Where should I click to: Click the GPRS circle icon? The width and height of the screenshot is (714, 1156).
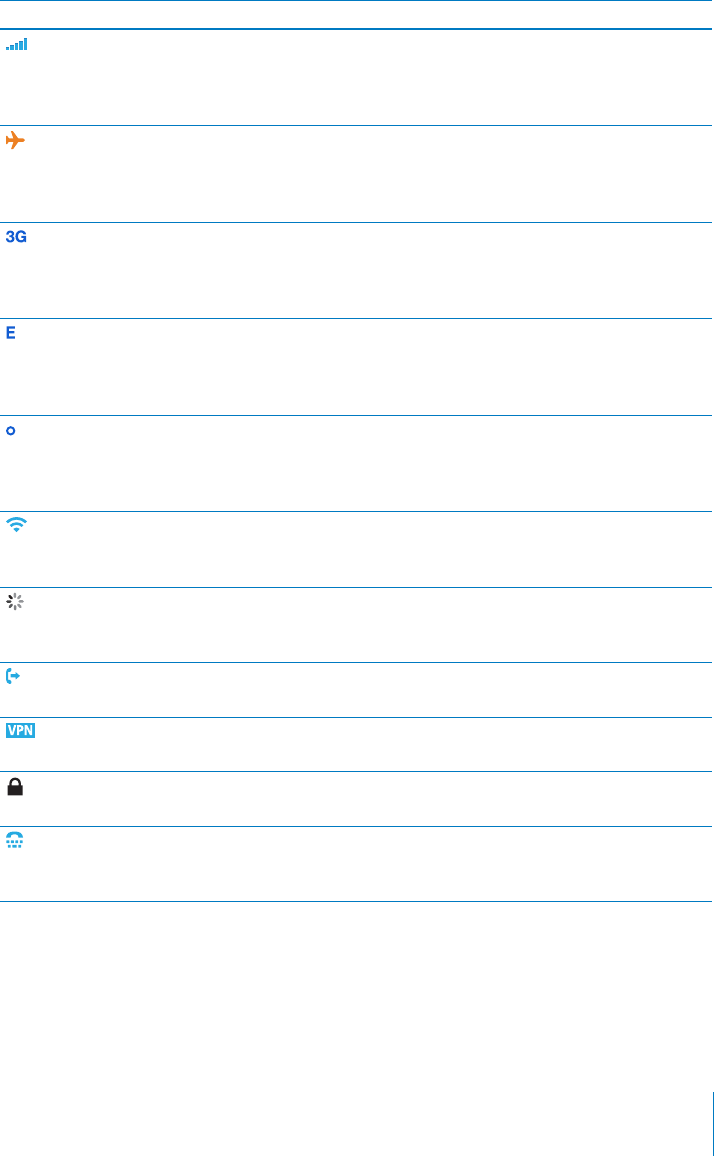coord(11,430)
